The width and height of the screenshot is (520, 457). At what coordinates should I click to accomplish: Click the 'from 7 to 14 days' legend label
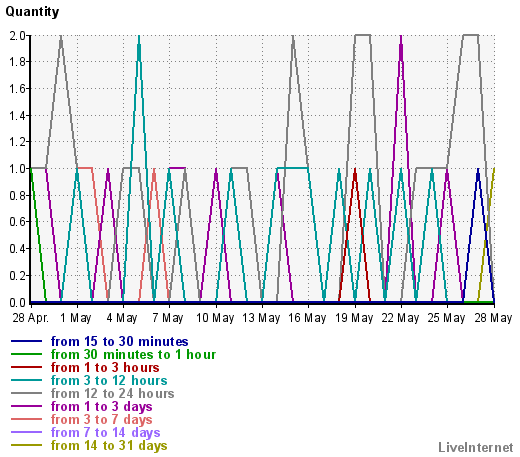[105, 432]
